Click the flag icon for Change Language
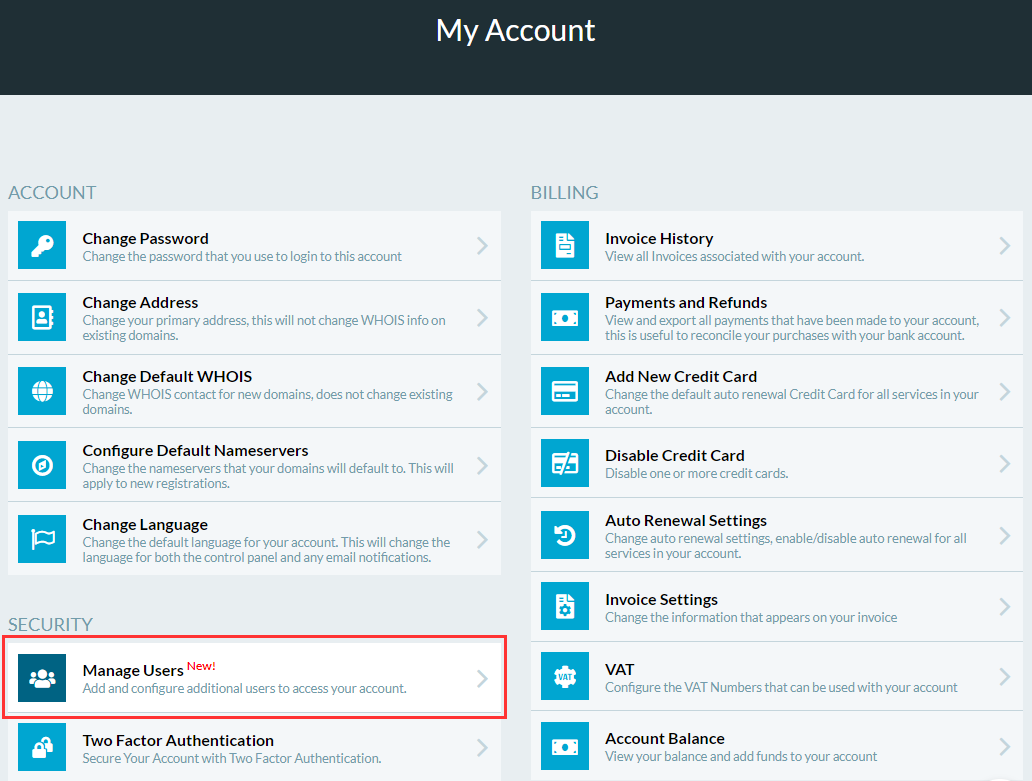 coord(42,540)
